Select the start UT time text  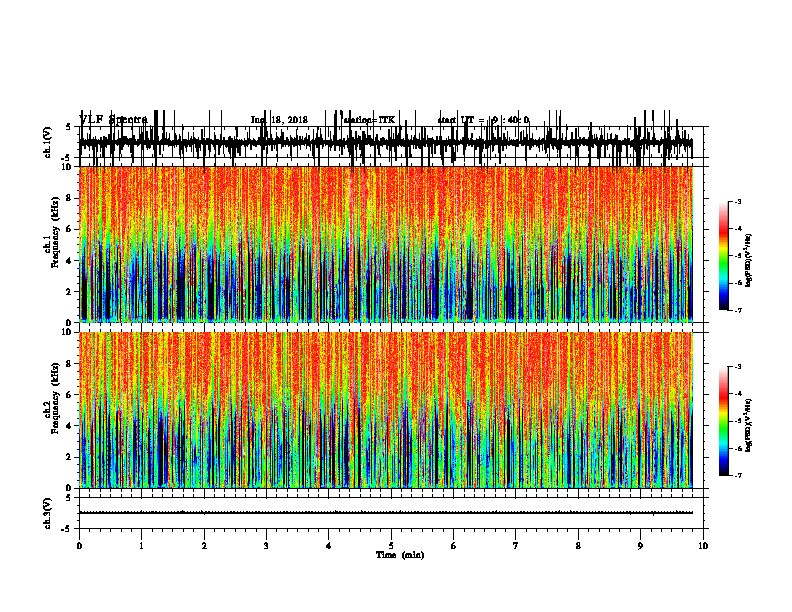click(483, 120)
